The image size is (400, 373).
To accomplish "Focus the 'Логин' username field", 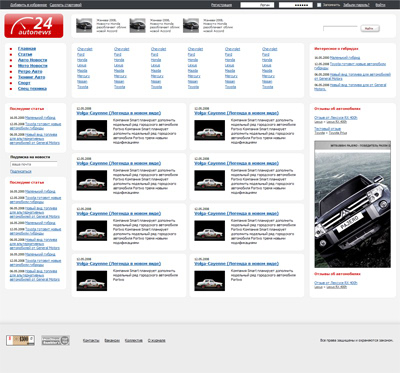I will pyautogui.click(x=257, y=5).
